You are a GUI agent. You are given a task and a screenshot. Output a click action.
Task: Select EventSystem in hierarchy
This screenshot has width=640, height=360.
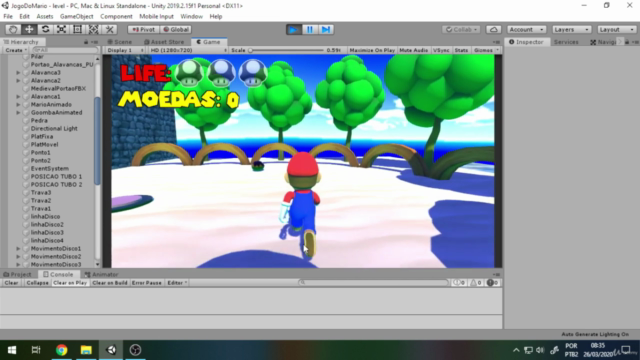click(x=49, y=169)
